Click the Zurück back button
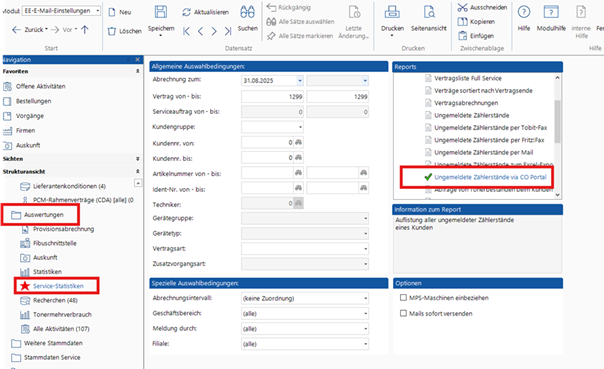Viewport: 604px width, 369px height. coord(30,30)
